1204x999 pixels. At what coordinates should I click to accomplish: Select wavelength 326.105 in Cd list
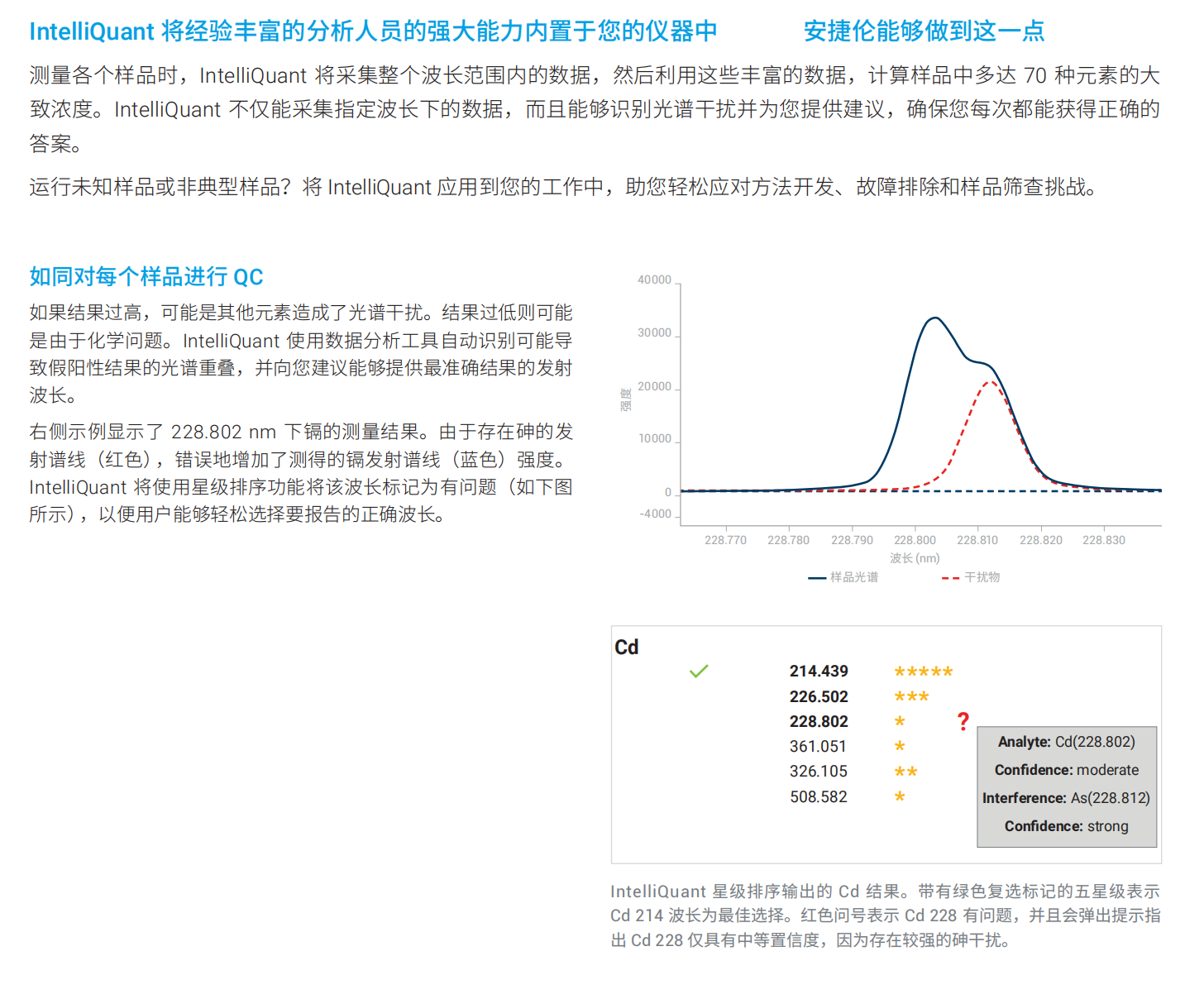[x=819, y=772]
